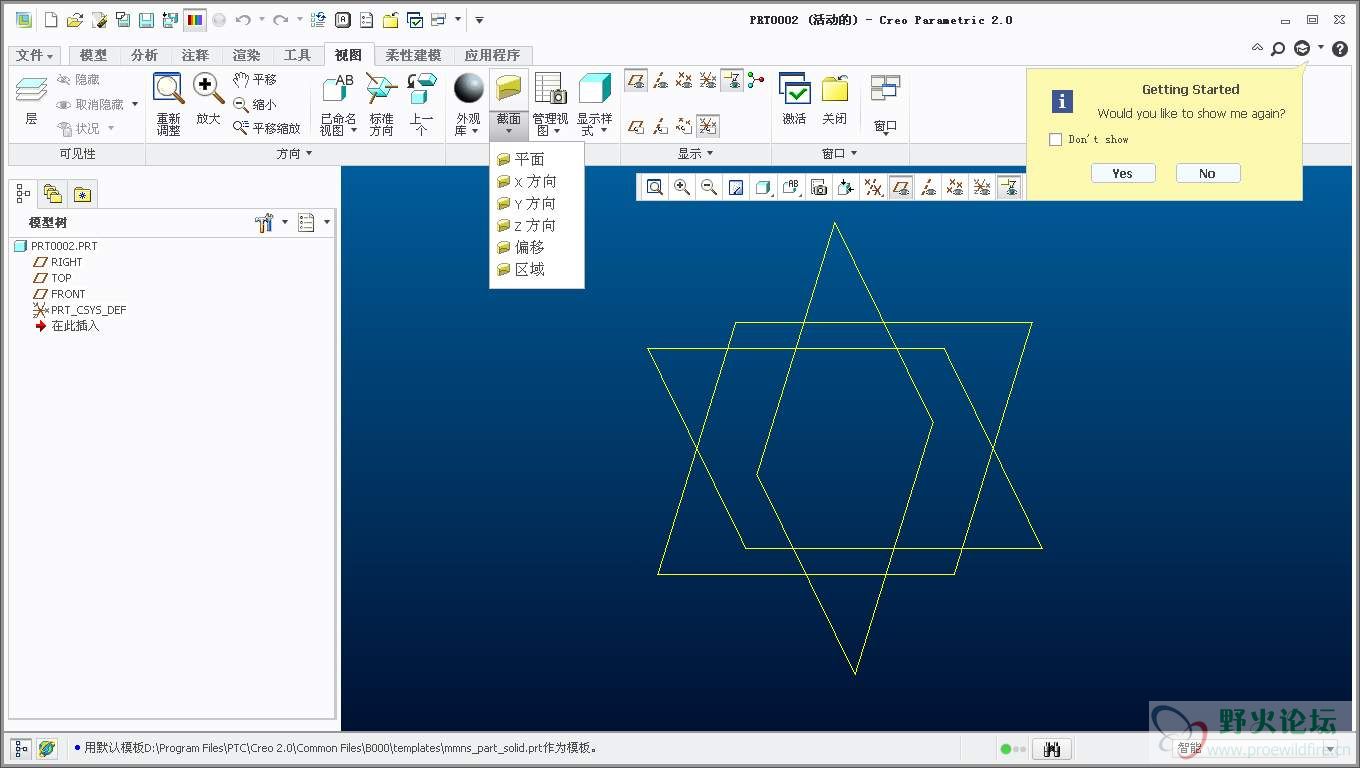Click the Previous view (上一个) icon
This screenshot has width=1360, height=768.
[x=421, y=89]
